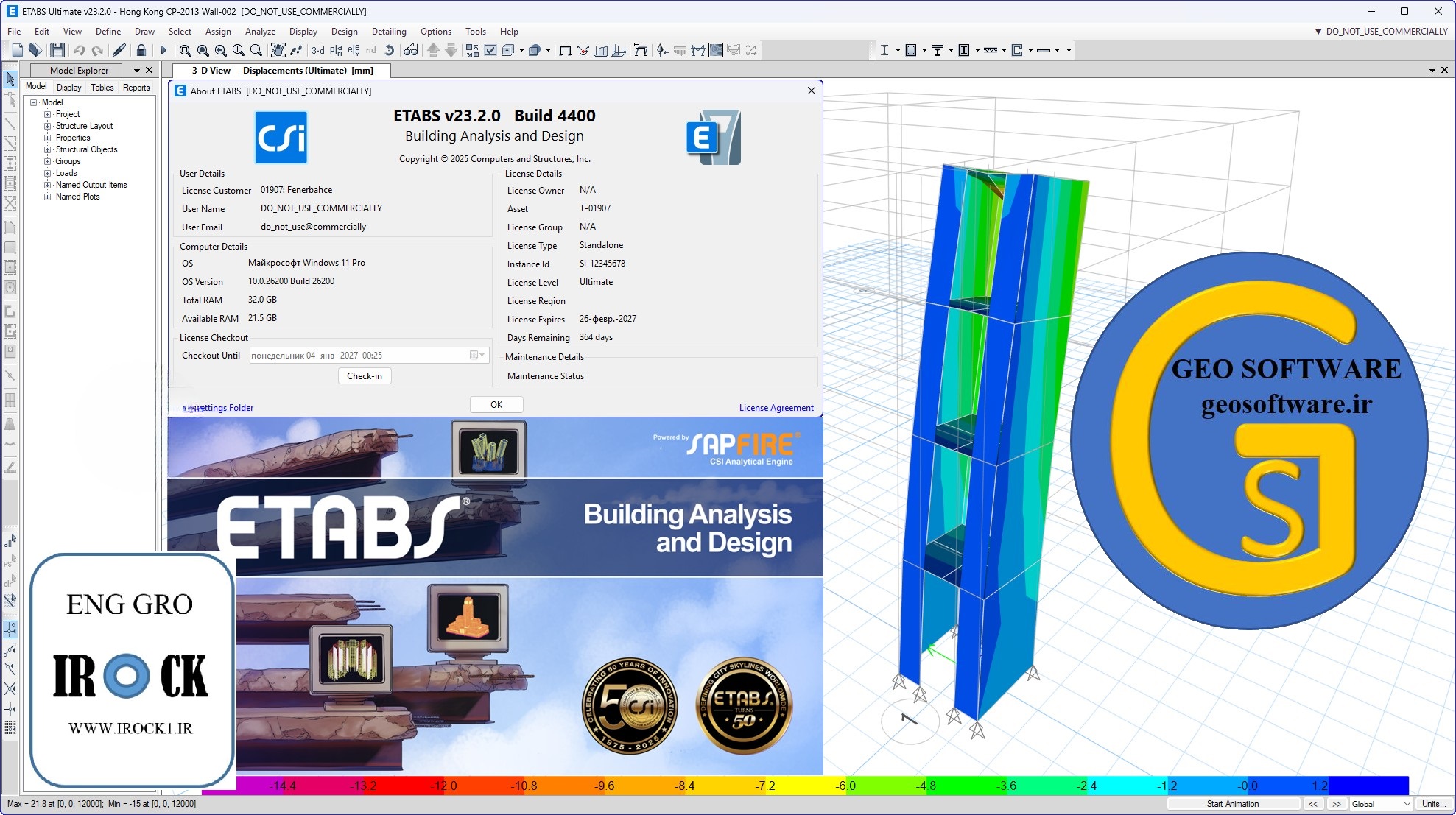Open the Global coordinate system dropdown
Image resolution: width=1456 pixels, height=815 pixels.
(x=1380, y=804)
